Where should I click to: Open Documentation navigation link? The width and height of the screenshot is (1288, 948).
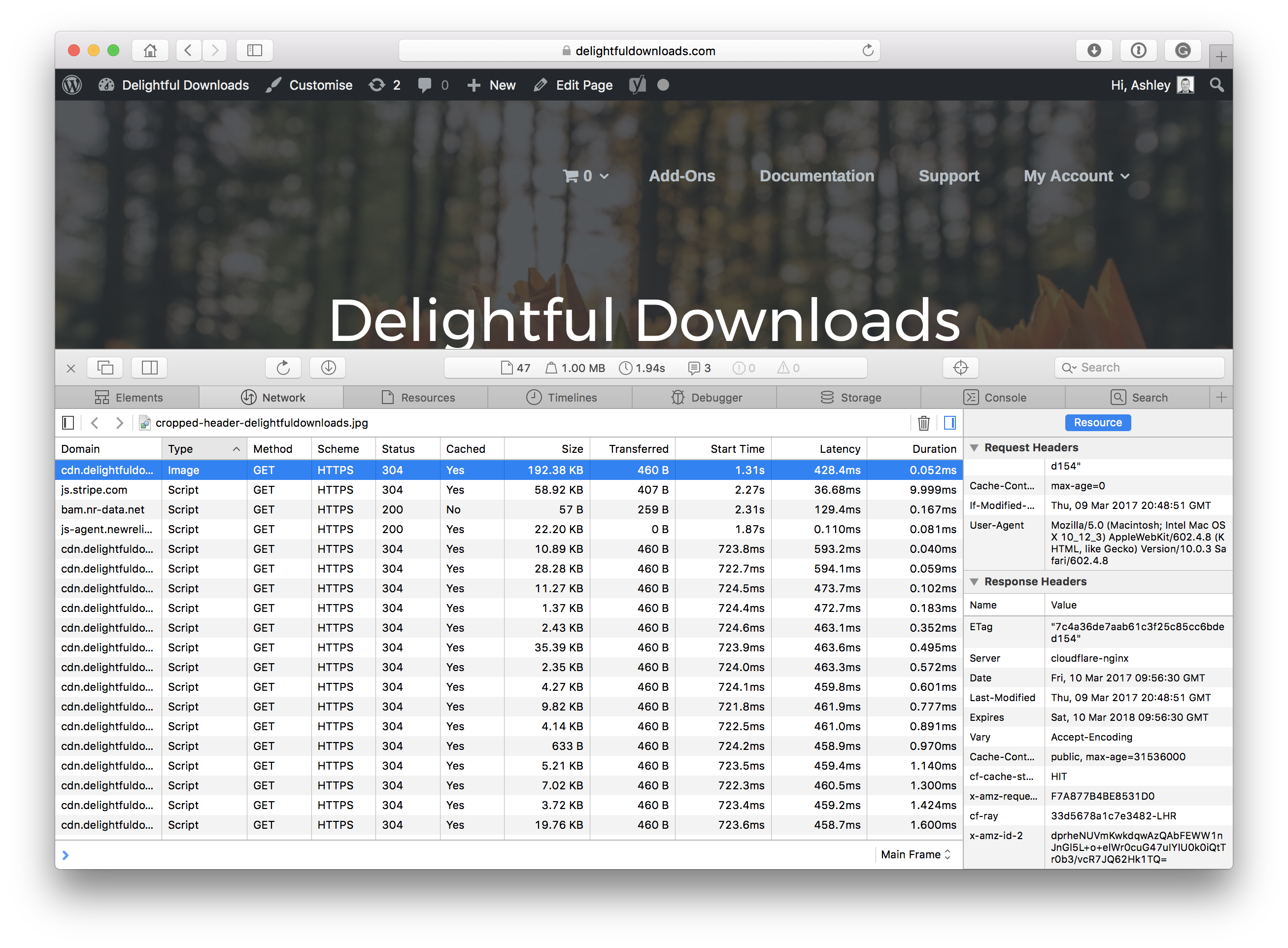point(816,176)
